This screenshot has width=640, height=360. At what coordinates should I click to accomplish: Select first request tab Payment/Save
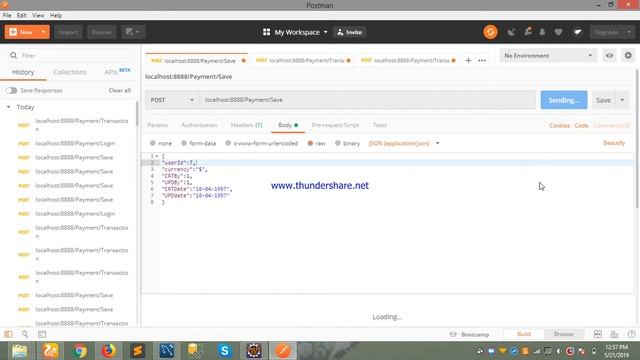[x=197, y=60]
